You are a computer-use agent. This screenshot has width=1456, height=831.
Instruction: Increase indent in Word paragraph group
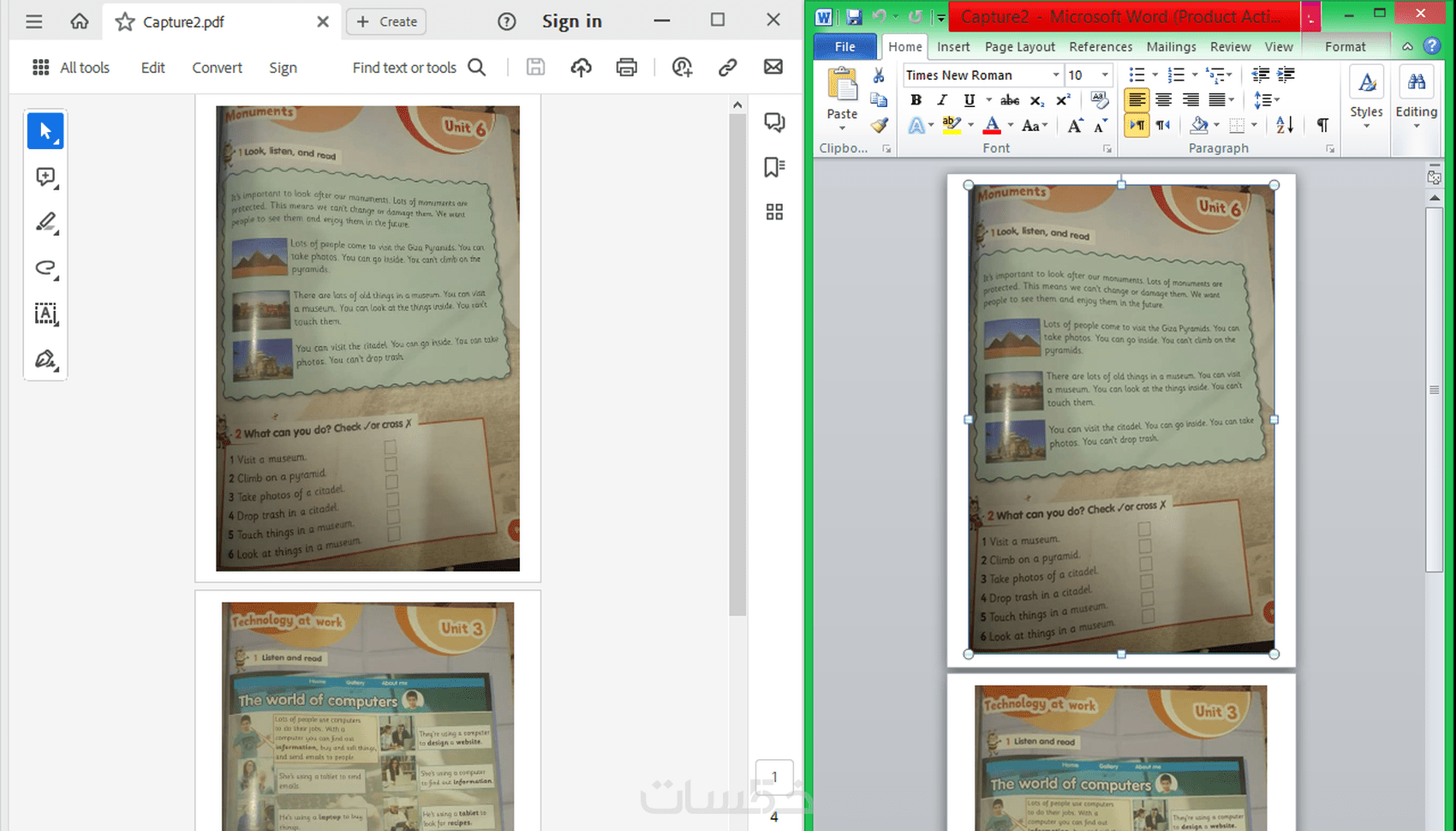1286,75
